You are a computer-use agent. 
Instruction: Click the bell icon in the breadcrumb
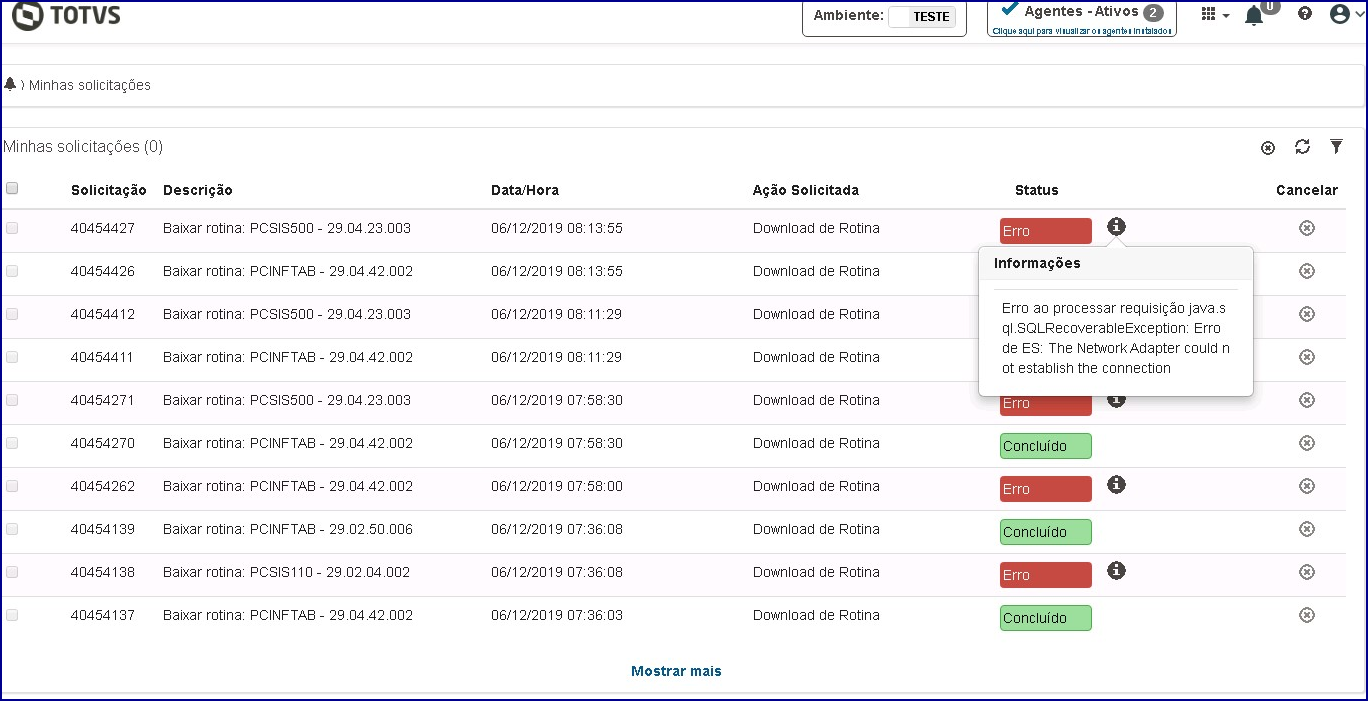tap(10, 84)
